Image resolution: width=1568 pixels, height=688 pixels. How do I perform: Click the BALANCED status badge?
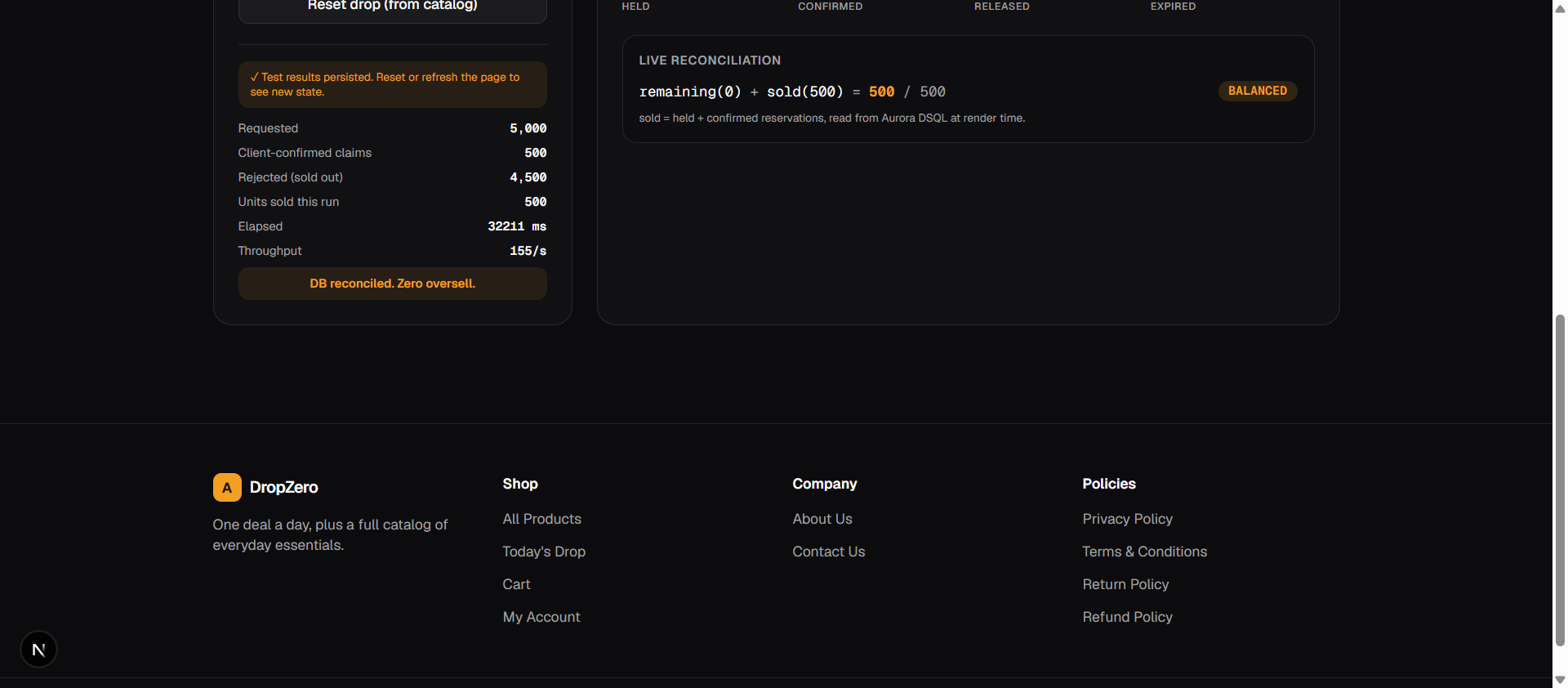[1258, 91]
